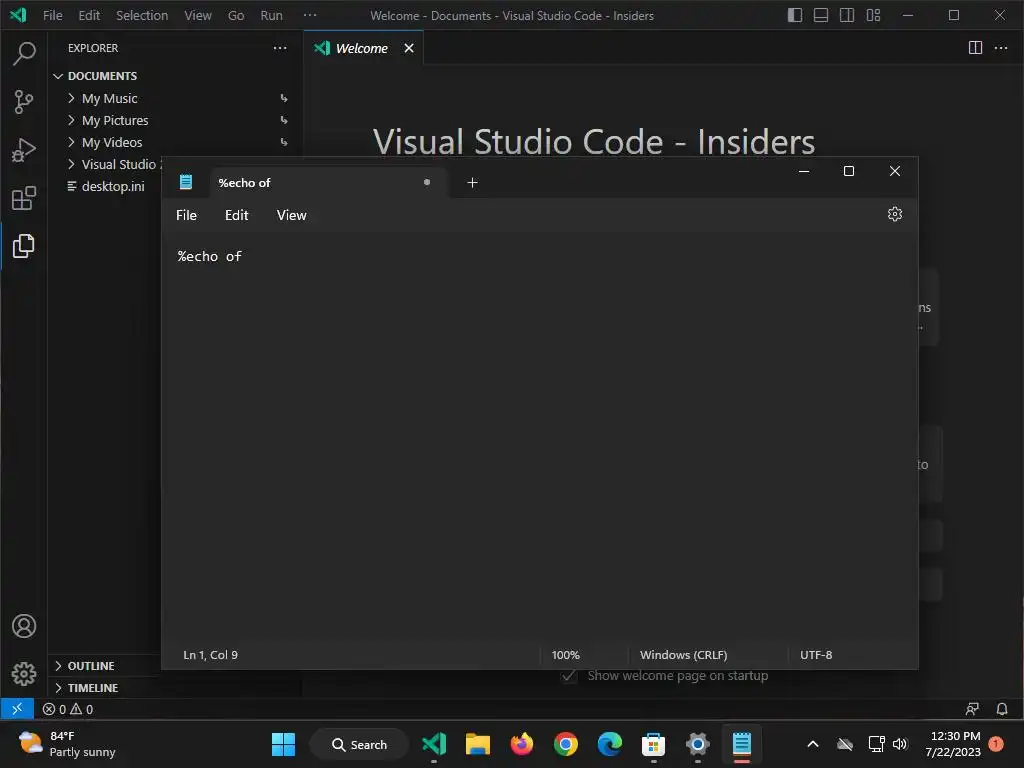Click the Notepad text editing area

539,438
